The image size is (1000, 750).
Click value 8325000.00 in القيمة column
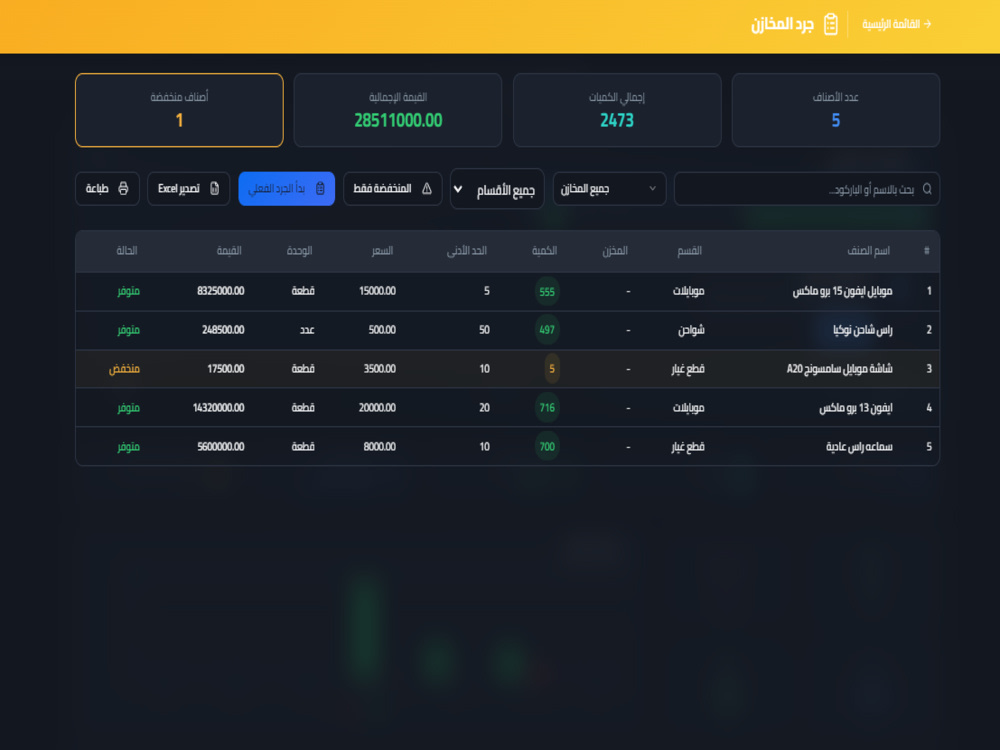tap(221, 291)
